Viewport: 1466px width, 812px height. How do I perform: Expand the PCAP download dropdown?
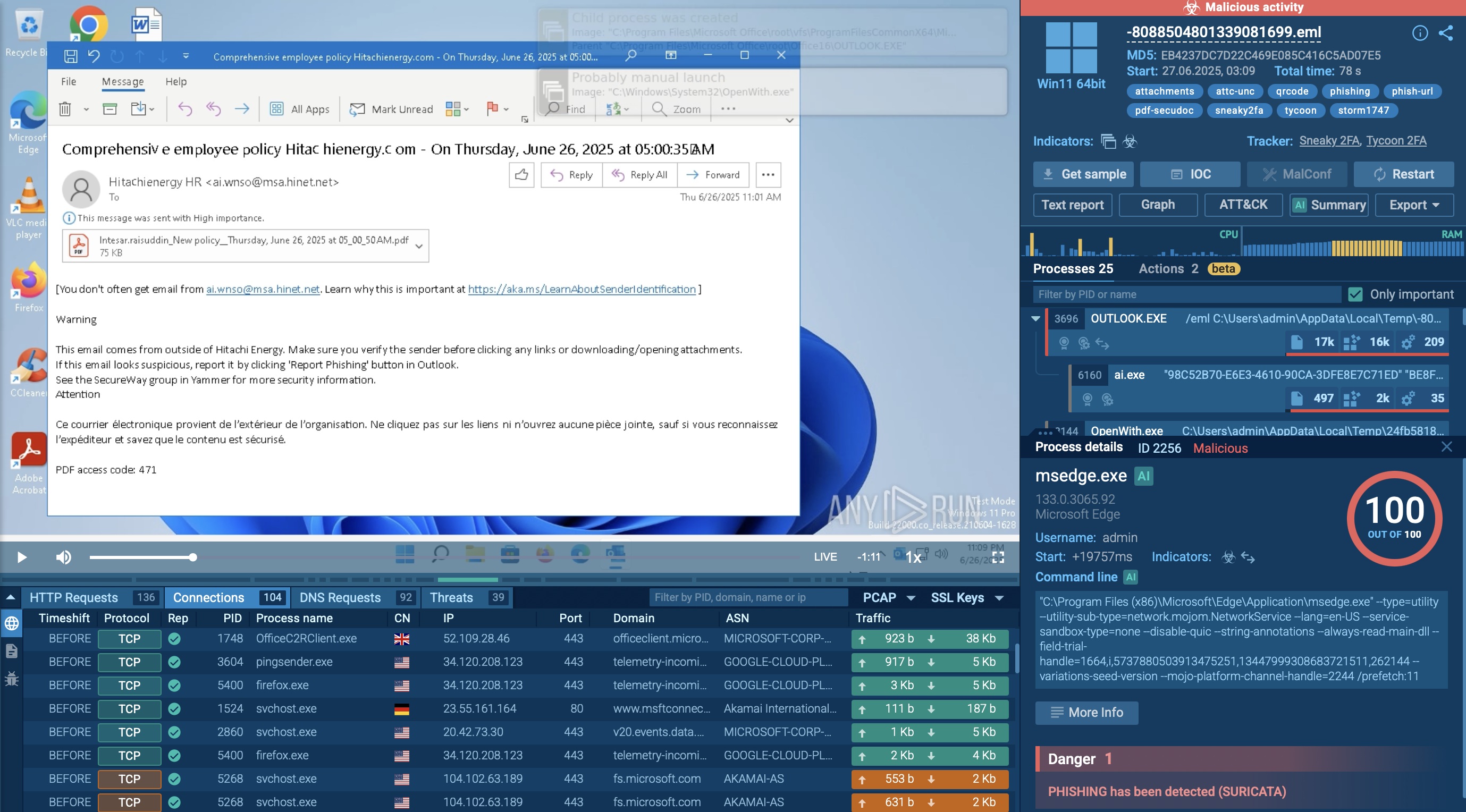pyautogui.click(x=911, y=597)
